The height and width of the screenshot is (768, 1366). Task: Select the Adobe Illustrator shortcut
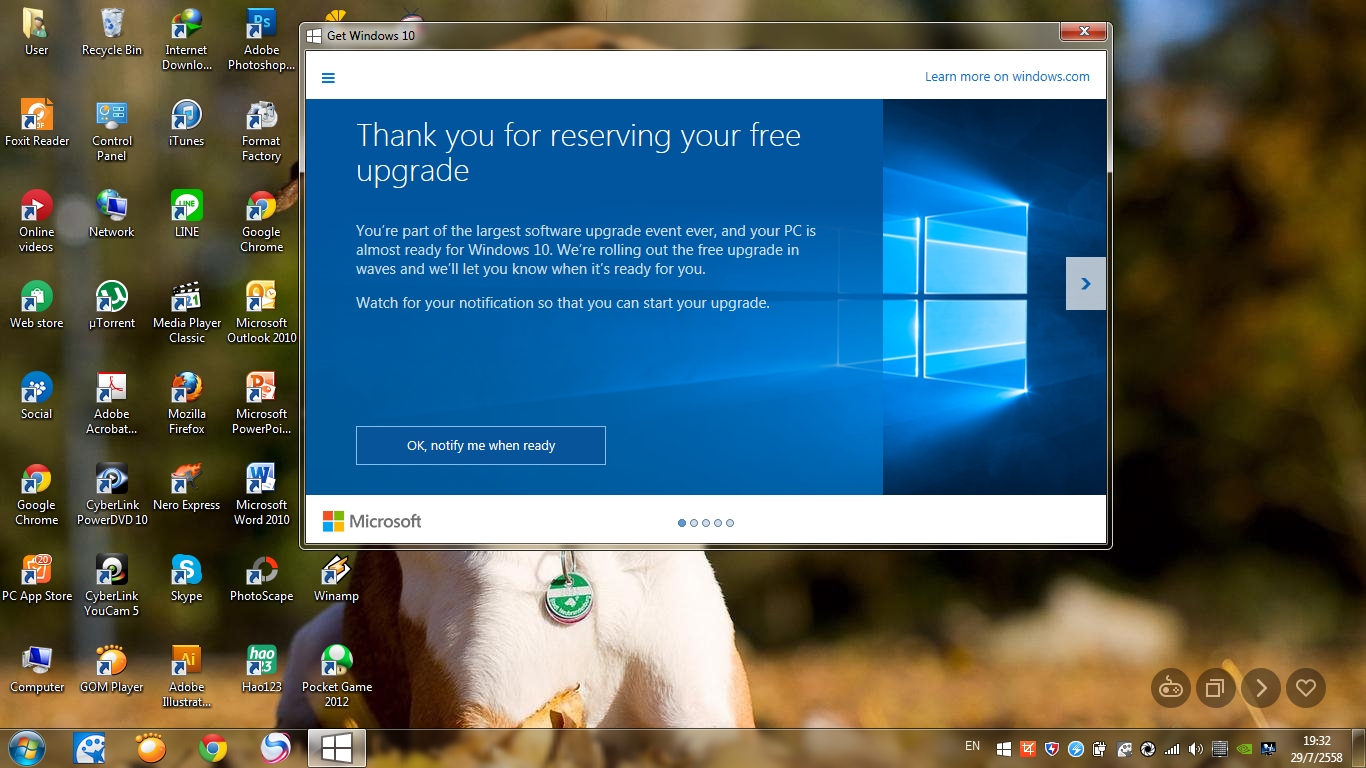tap(187, 676)
